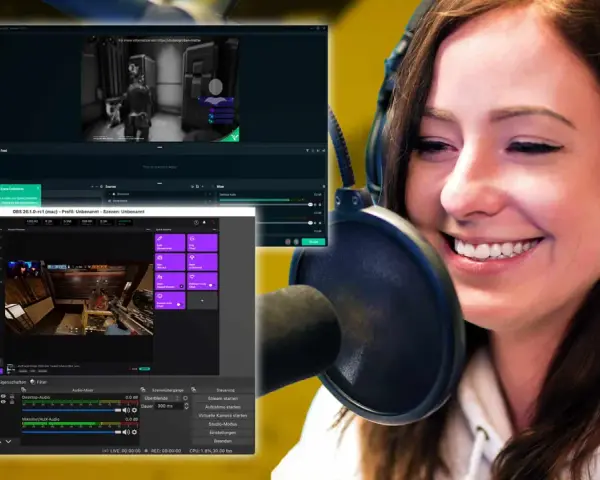
Task: Open Mikrofon/AUX-Audio gear settings
Action: click(x=134, y=432)
